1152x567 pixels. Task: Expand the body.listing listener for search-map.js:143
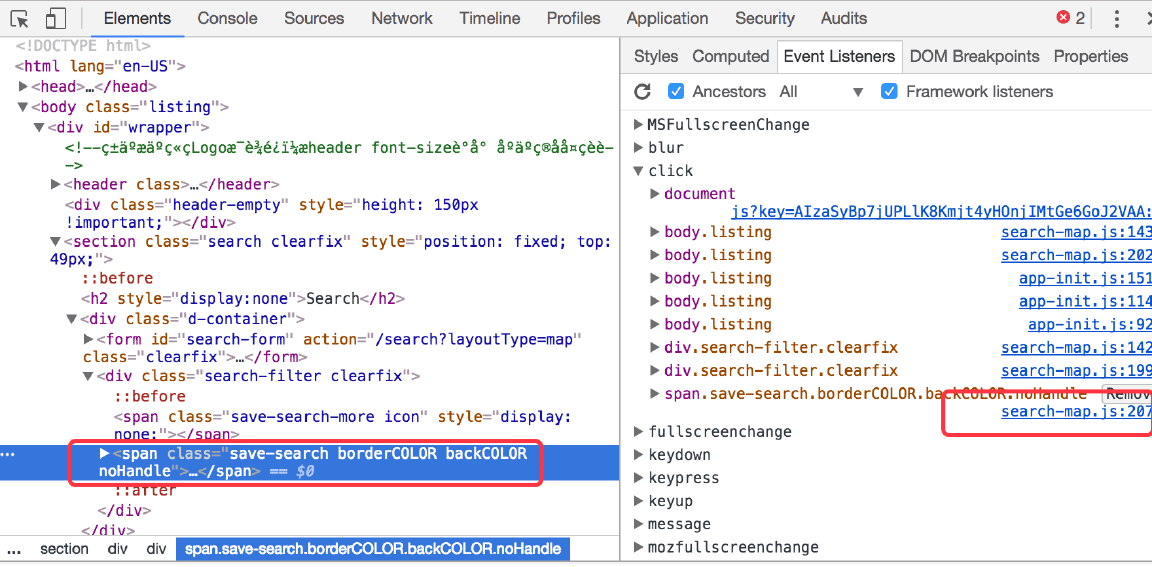(x=655, y=232)
